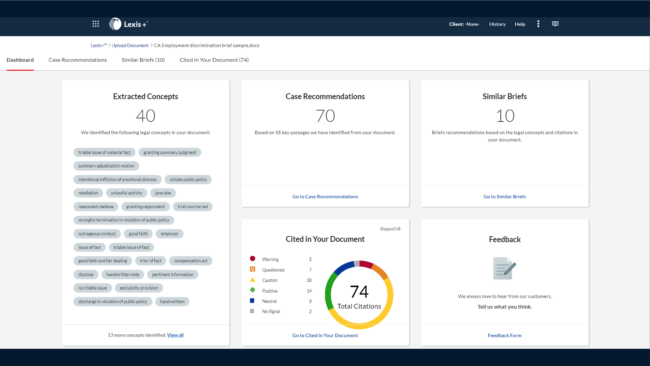Screen dimensions: 650x366
Task: Open the History menu
Action: click(x=497, y=24)
